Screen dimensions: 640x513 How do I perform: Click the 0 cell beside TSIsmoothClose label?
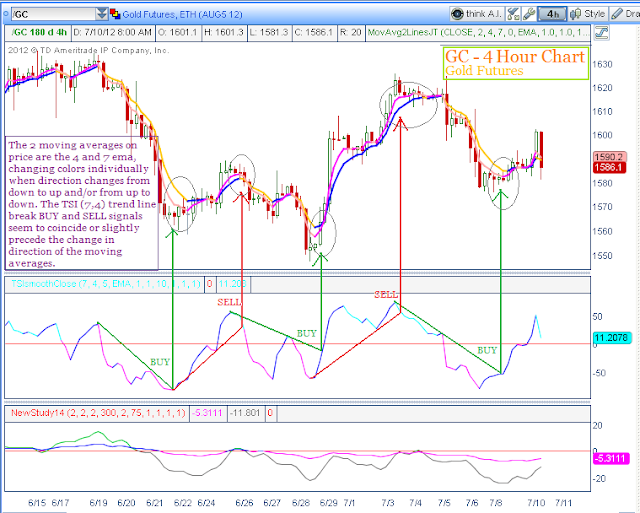(x=210, y=284)
